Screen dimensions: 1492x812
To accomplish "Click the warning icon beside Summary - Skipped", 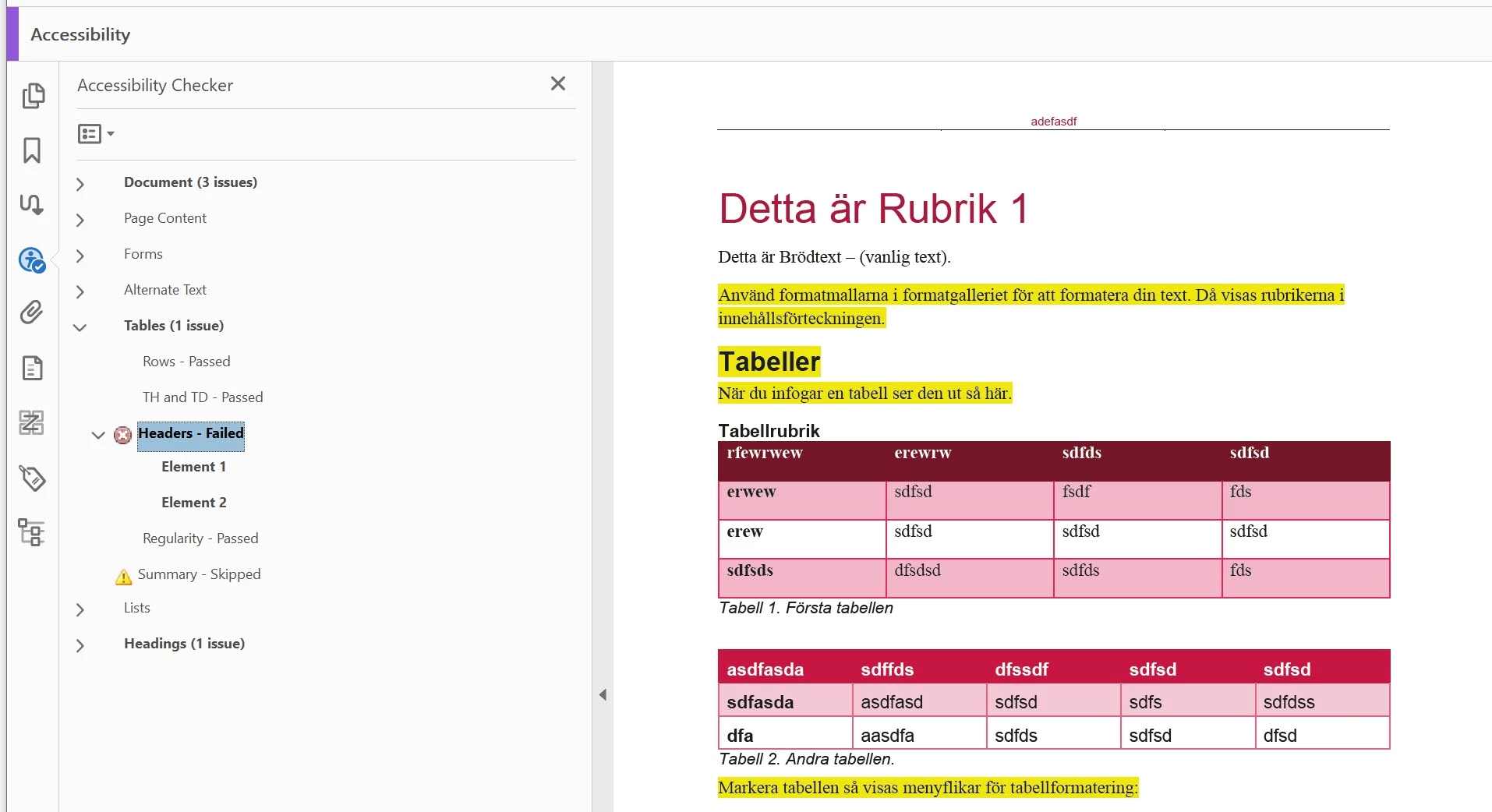I will point(123,577).
